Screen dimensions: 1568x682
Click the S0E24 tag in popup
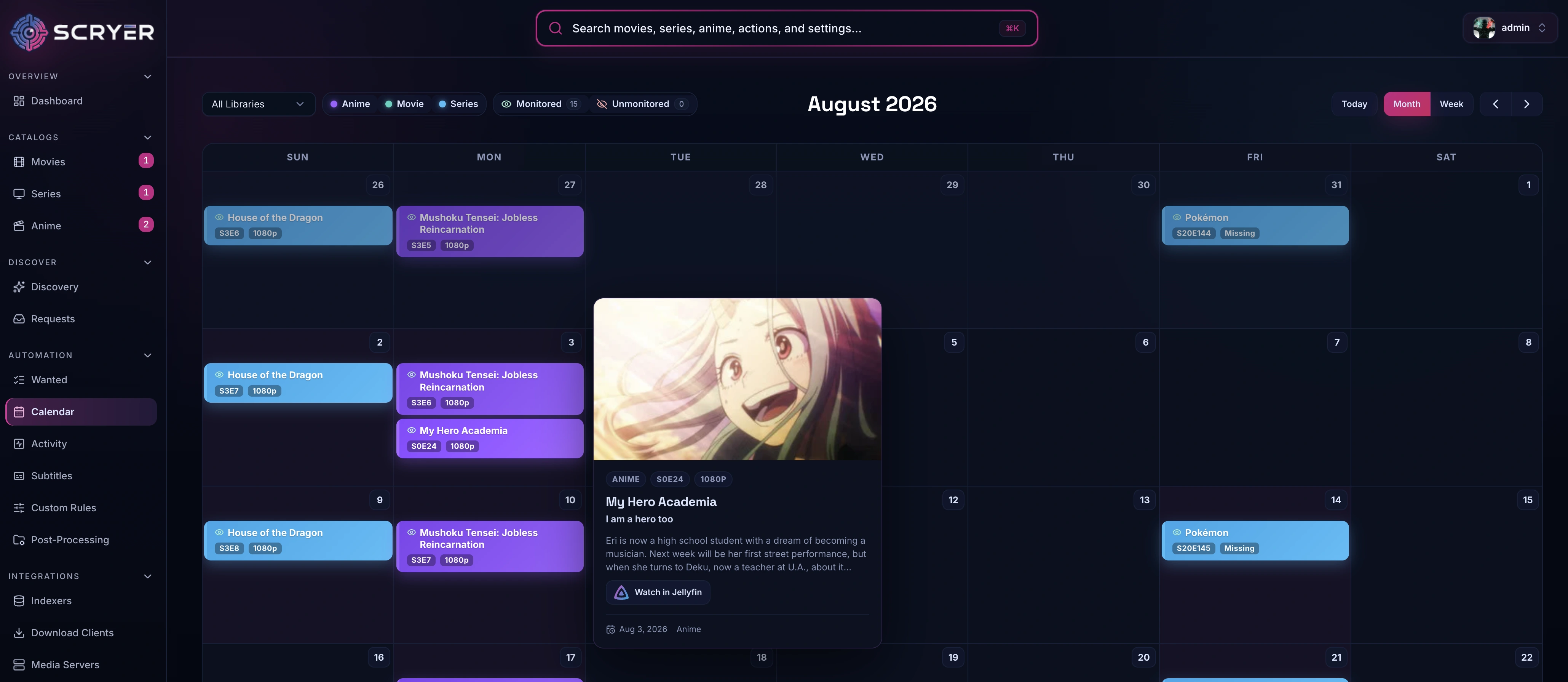tap(669, 480)
